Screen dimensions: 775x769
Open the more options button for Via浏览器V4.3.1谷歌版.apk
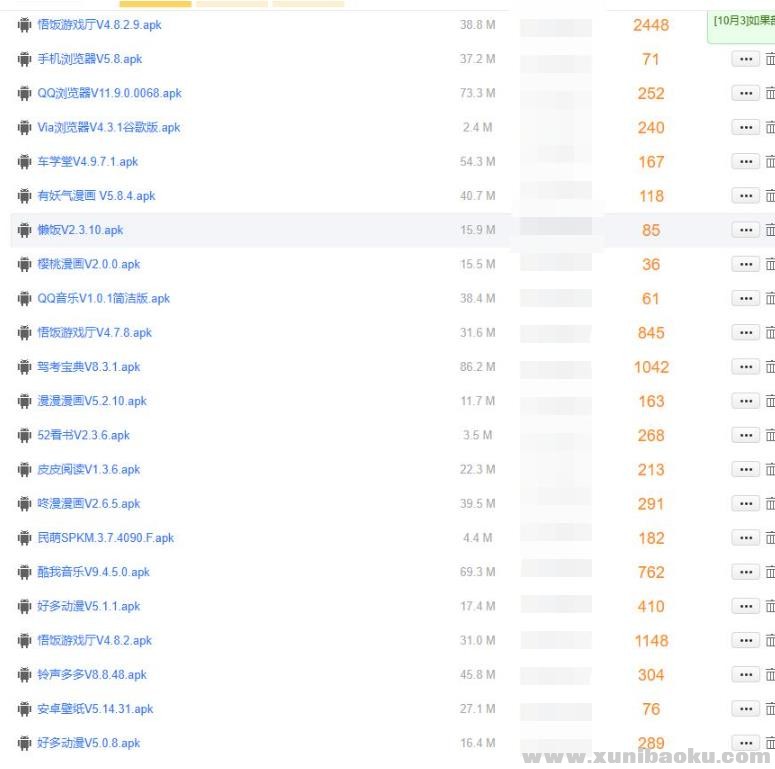click(745, 128)
